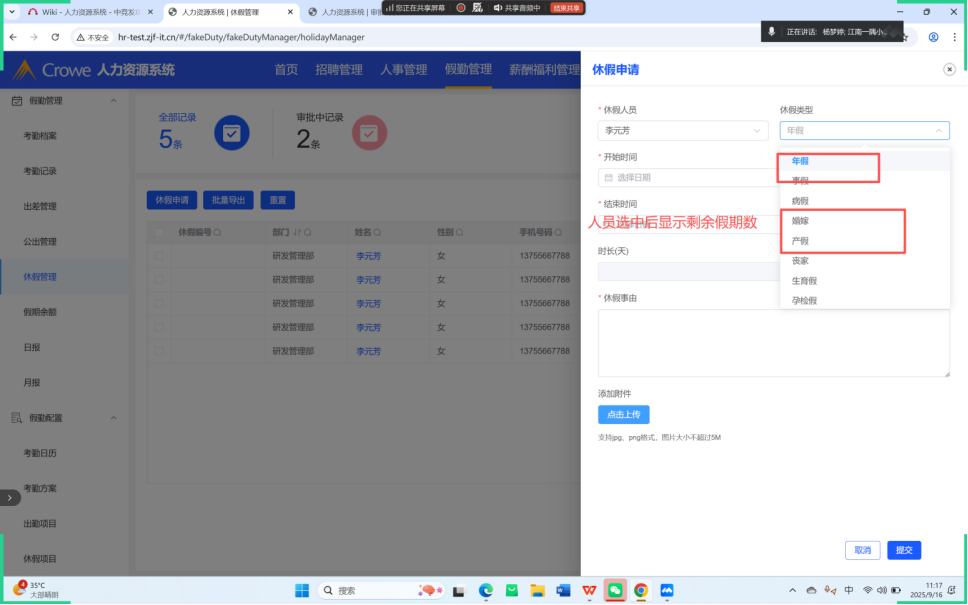Click the volume icon in the system tray
This screenshot has width=968, height=605.
coord(882,591)
